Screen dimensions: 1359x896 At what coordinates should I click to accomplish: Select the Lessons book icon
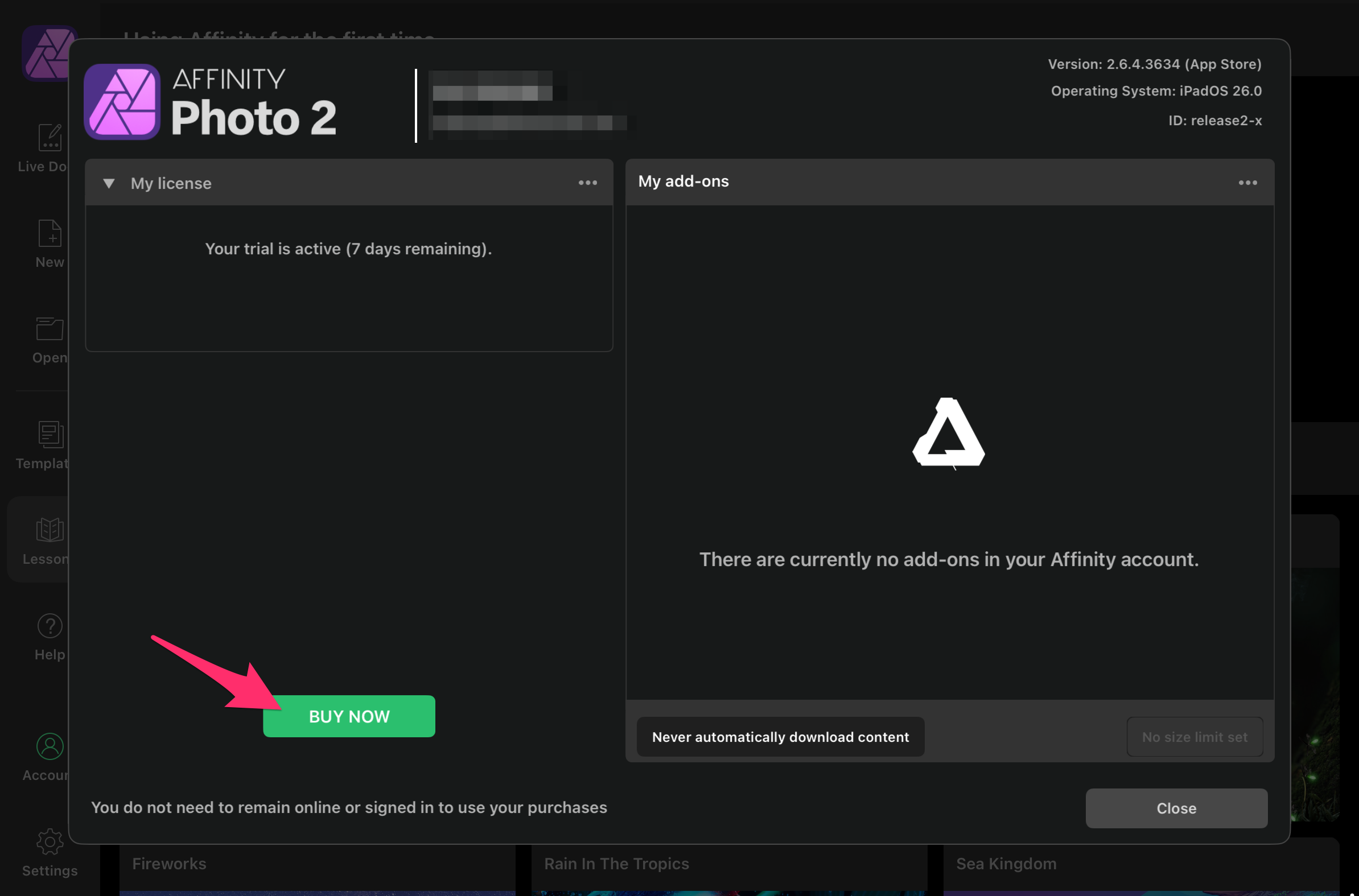49,530
